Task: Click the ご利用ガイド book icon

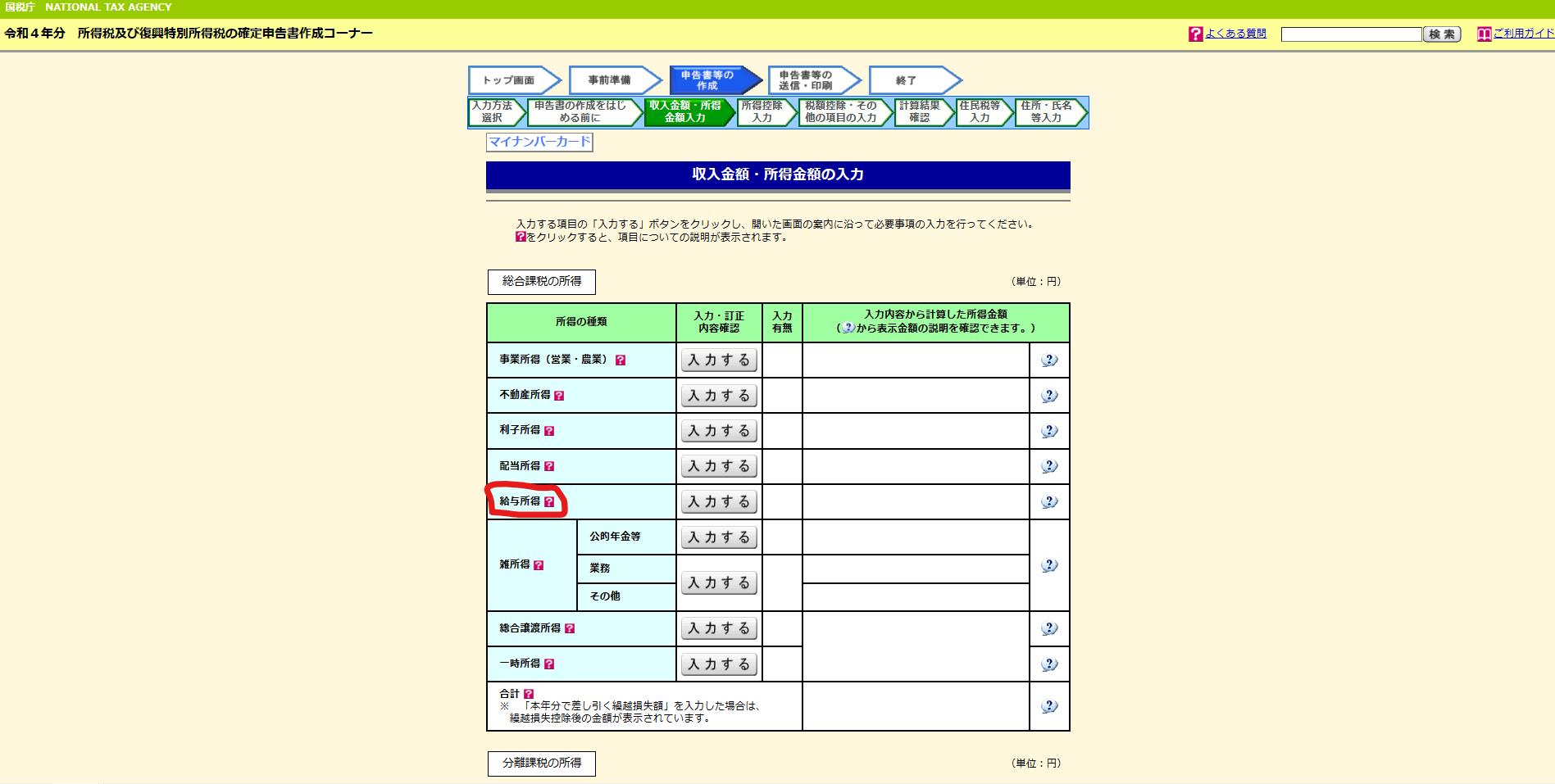Action: pyautogui.click(x=1484, y=34)
